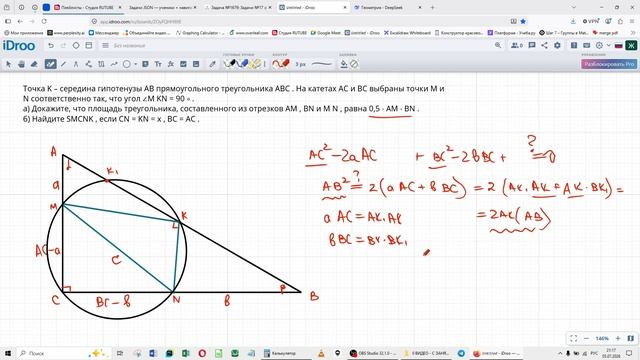This screenshot has height=360, width=640.
Task: Select the formula fx tool
Action: (171, 64)
